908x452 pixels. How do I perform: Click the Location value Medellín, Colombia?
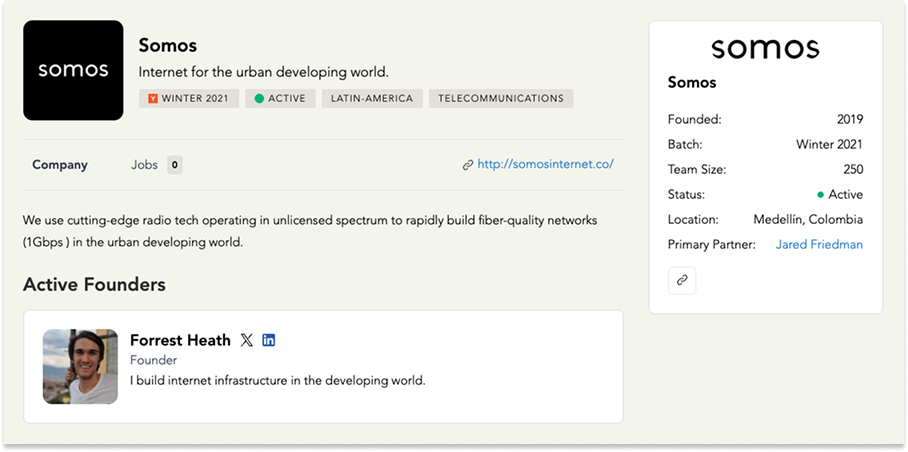(x=808, y=219)
